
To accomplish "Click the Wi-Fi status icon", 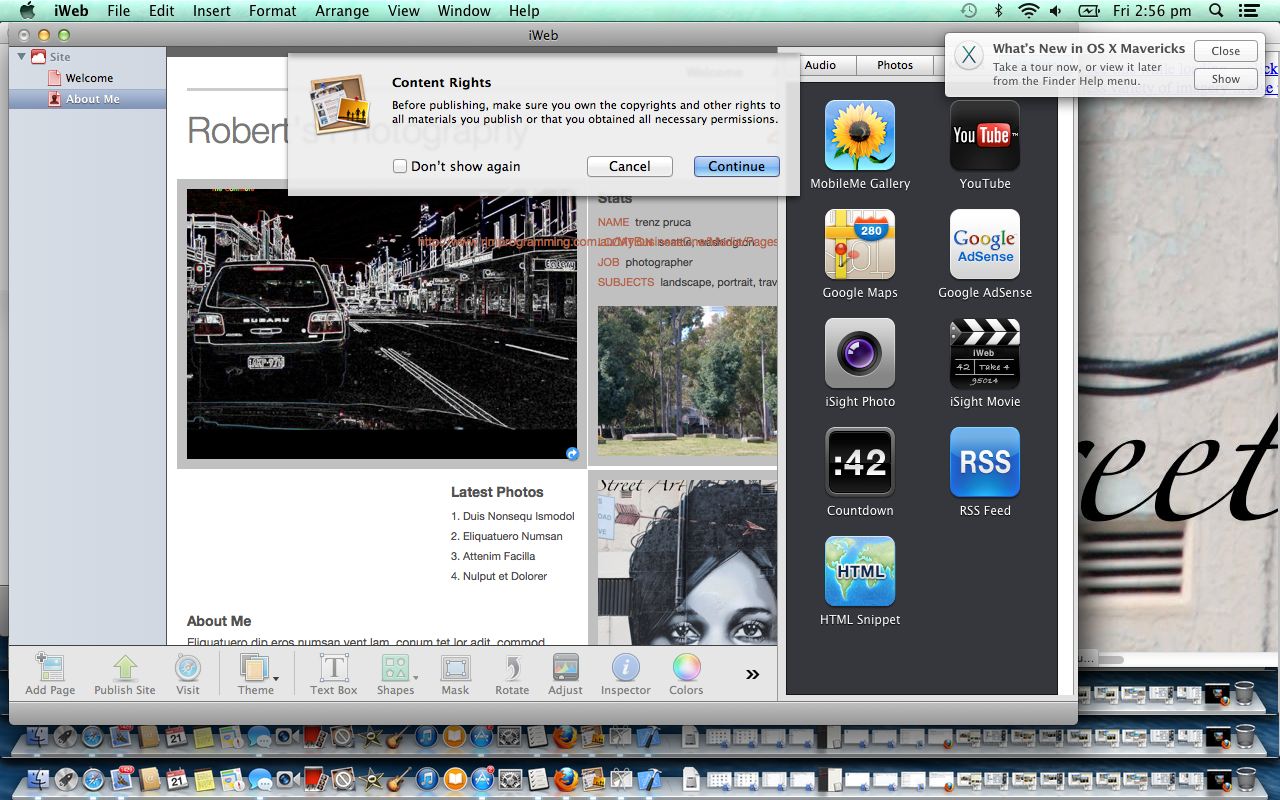I will click(1028, 11).
